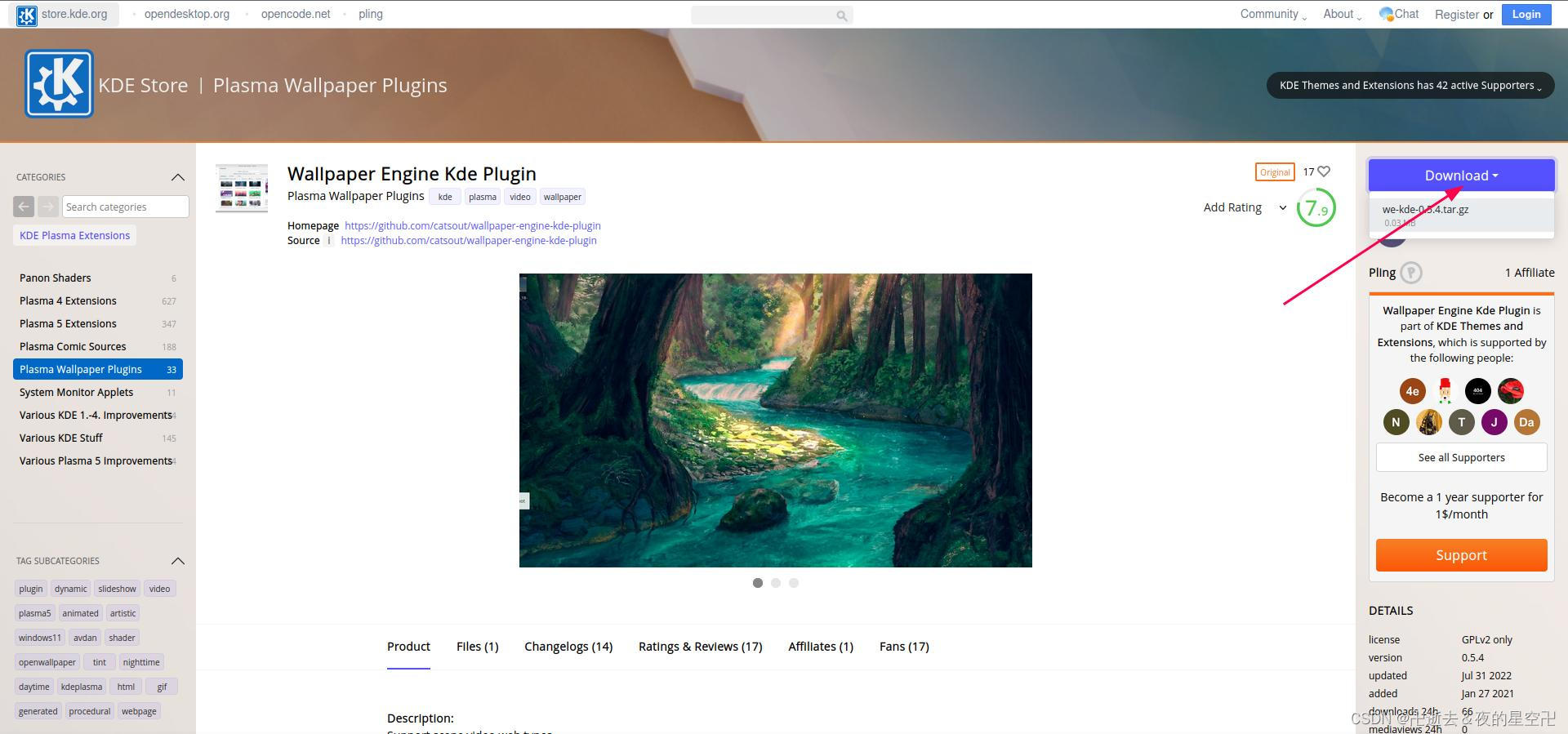Click the J supporter avatar

pos(1494,422)
